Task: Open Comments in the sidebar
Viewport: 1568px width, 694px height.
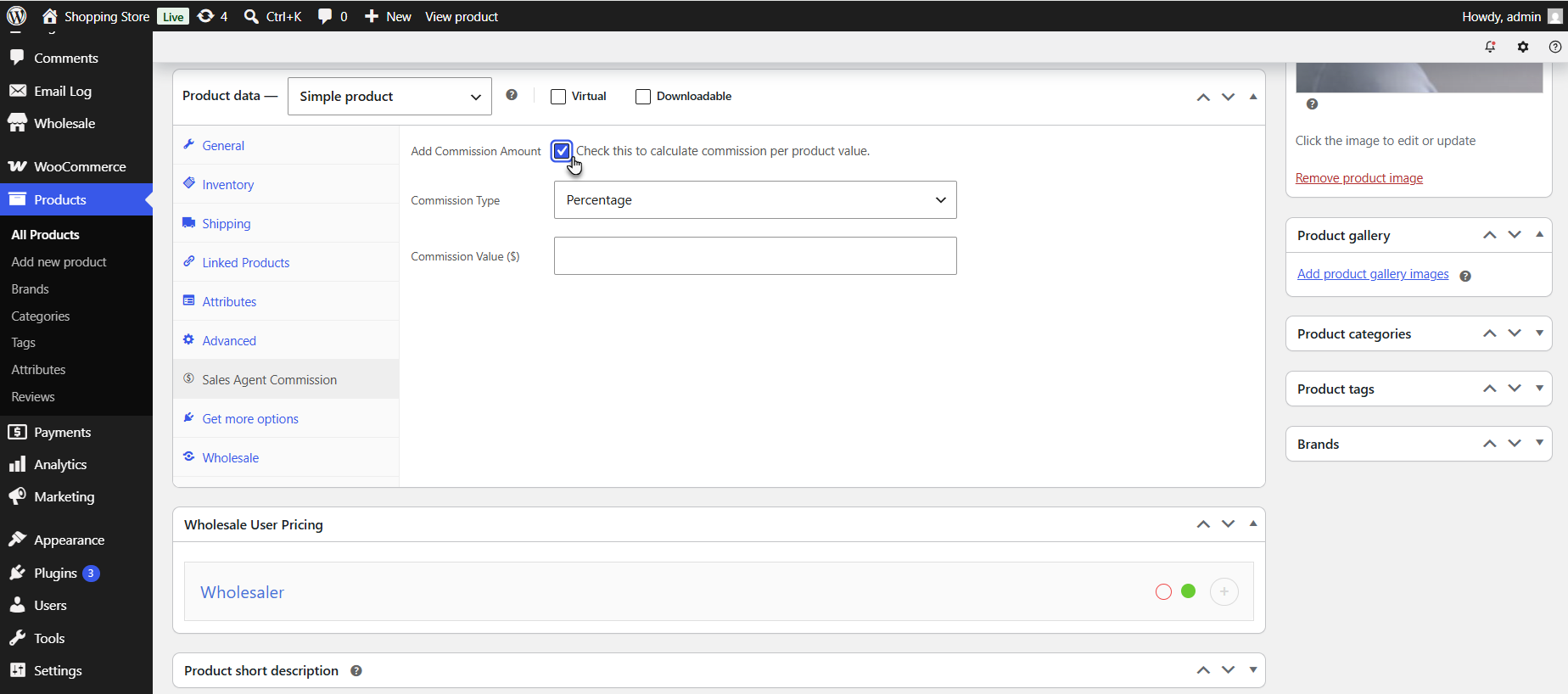Action: (76, 58)
